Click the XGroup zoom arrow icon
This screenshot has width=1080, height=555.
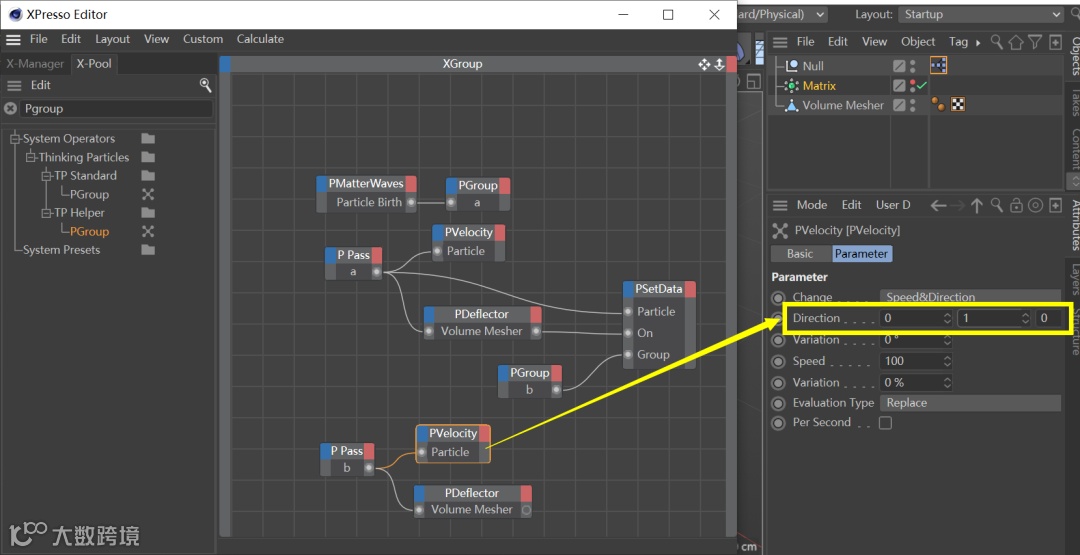click(719, 64)
